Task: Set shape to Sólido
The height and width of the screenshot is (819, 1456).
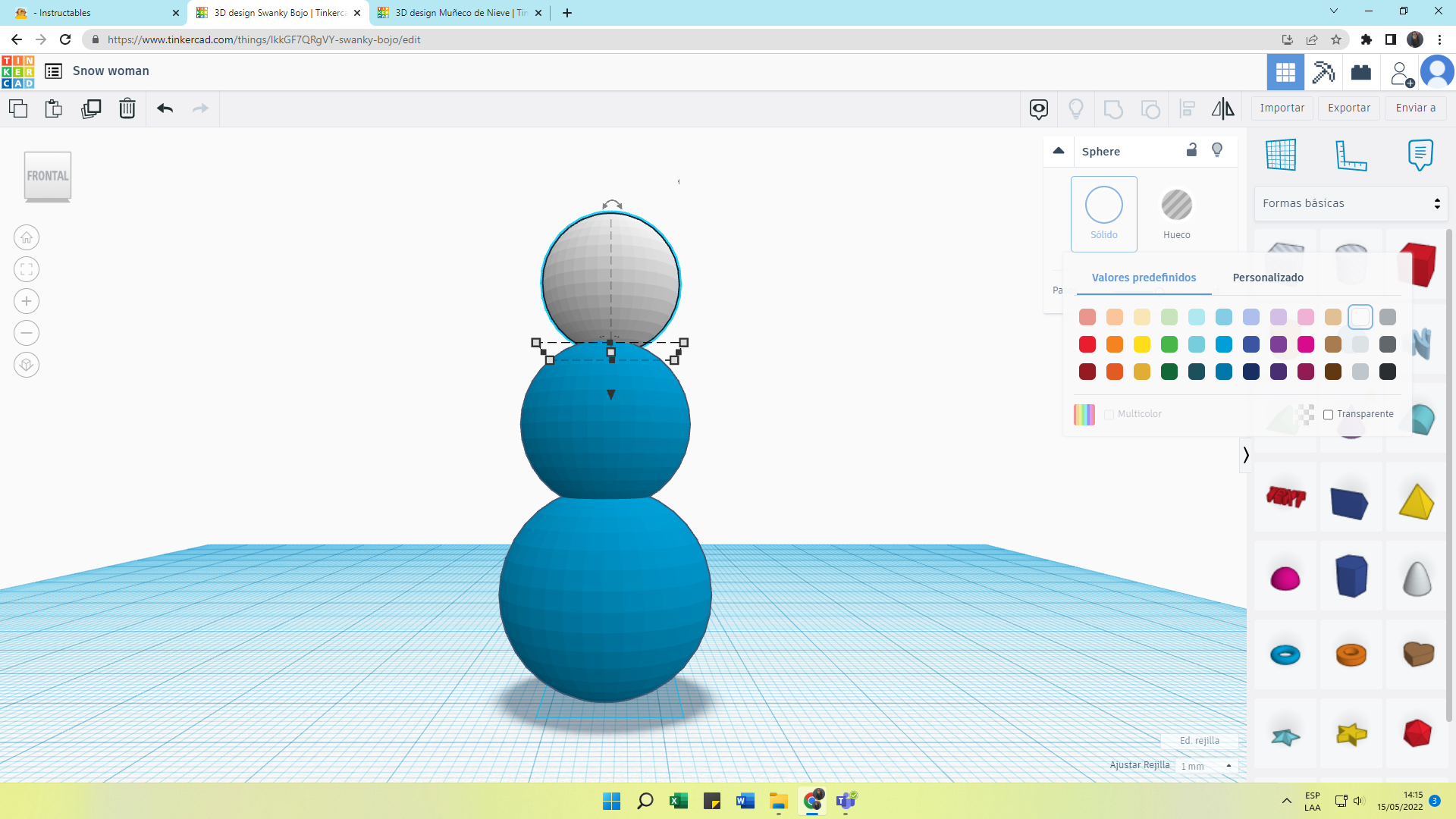Action: point(1104,214)
